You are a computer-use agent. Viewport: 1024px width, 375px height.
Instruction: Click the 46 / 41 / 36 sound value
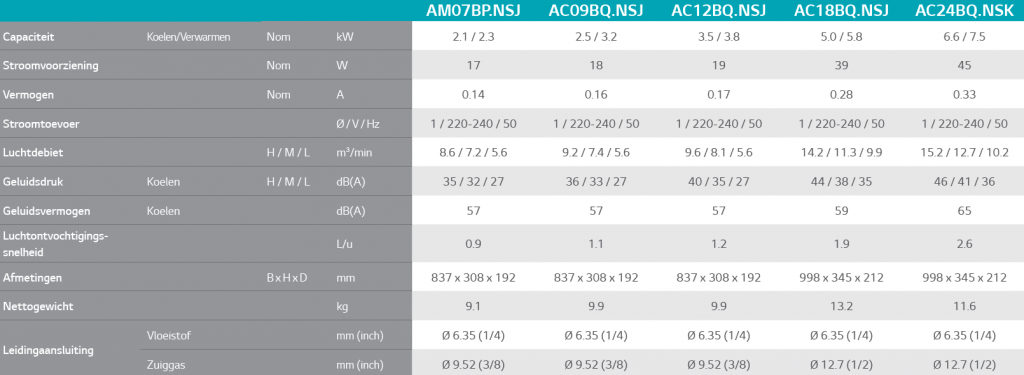(x=964, y=182)
